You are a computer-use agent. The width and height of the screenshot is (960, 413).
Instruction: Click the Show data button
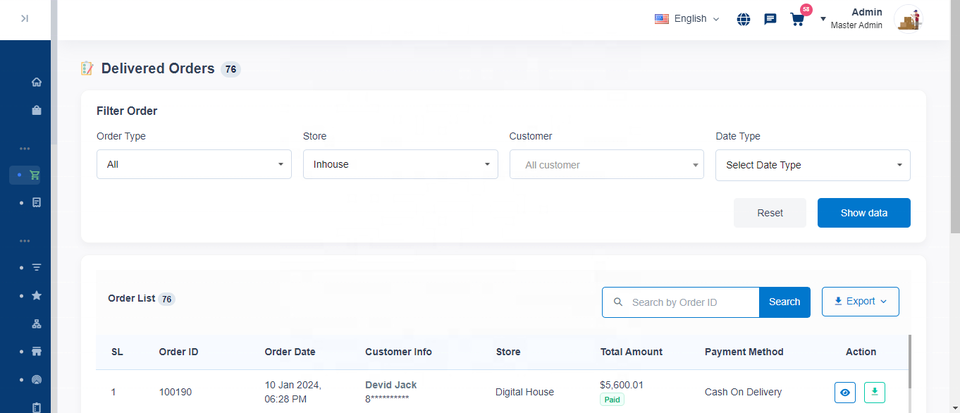[863, 213]
